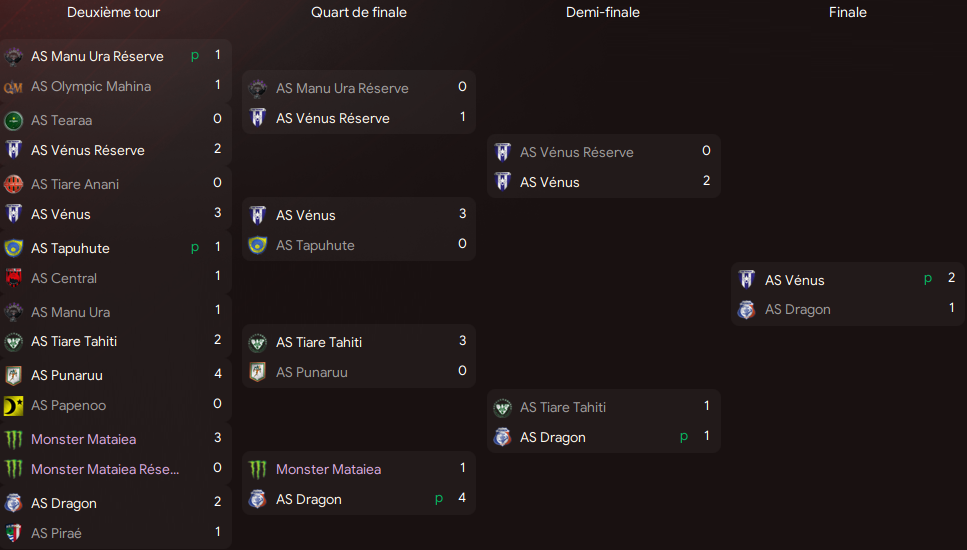Open AS Manu Ura Réserve in Deuxième tour

point(97,56)
